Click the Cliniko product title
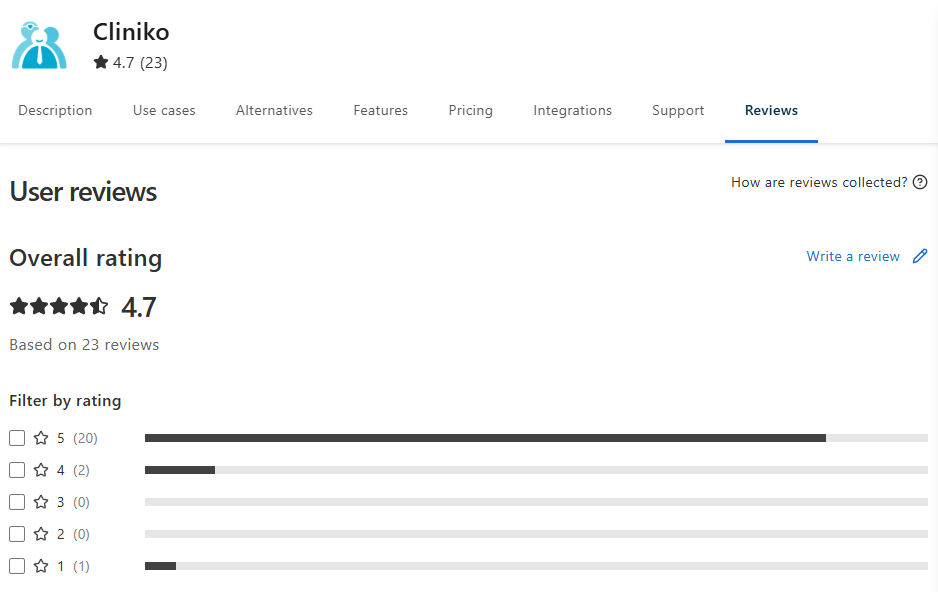Viewport: 938px width, 592px height. click(x=131, y=32)
